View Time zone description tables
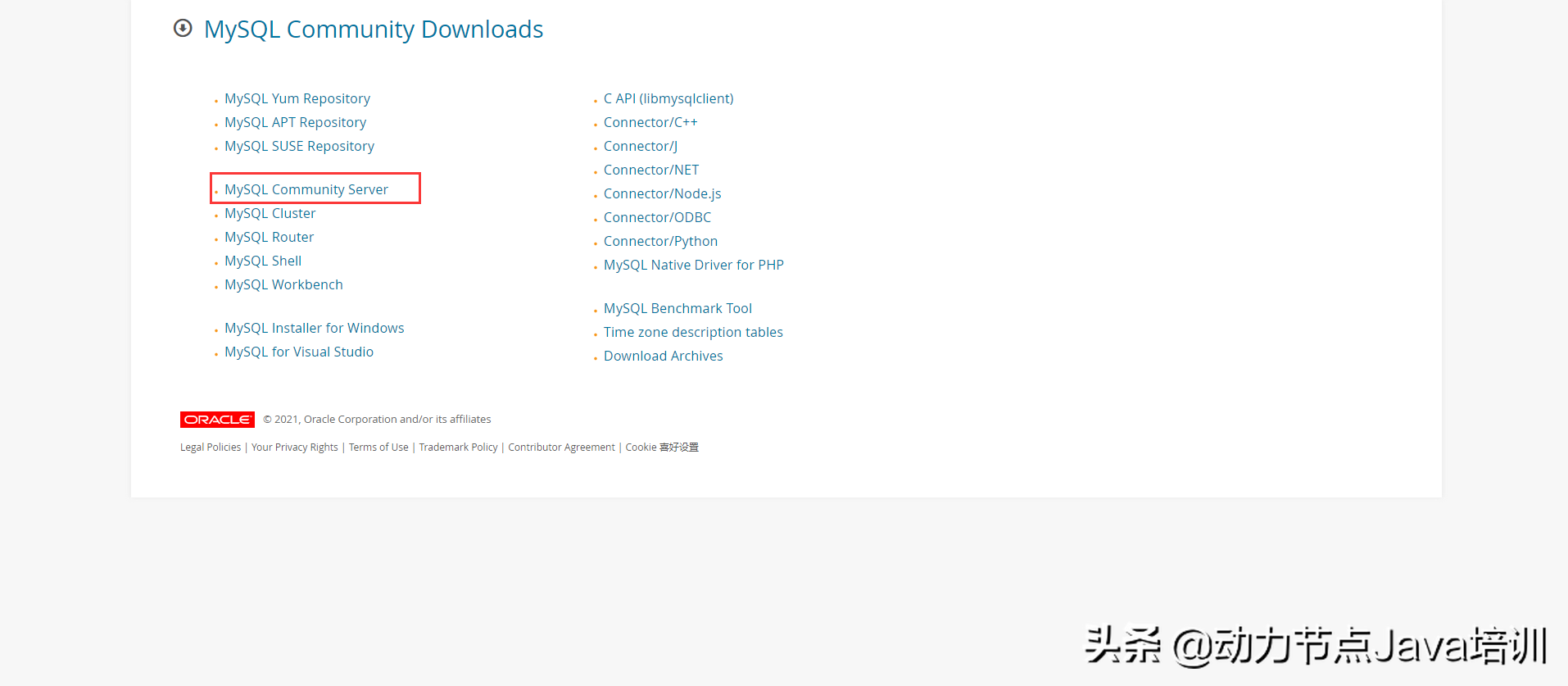Viewport: 1568px width, 686px height. click(693, 332)
